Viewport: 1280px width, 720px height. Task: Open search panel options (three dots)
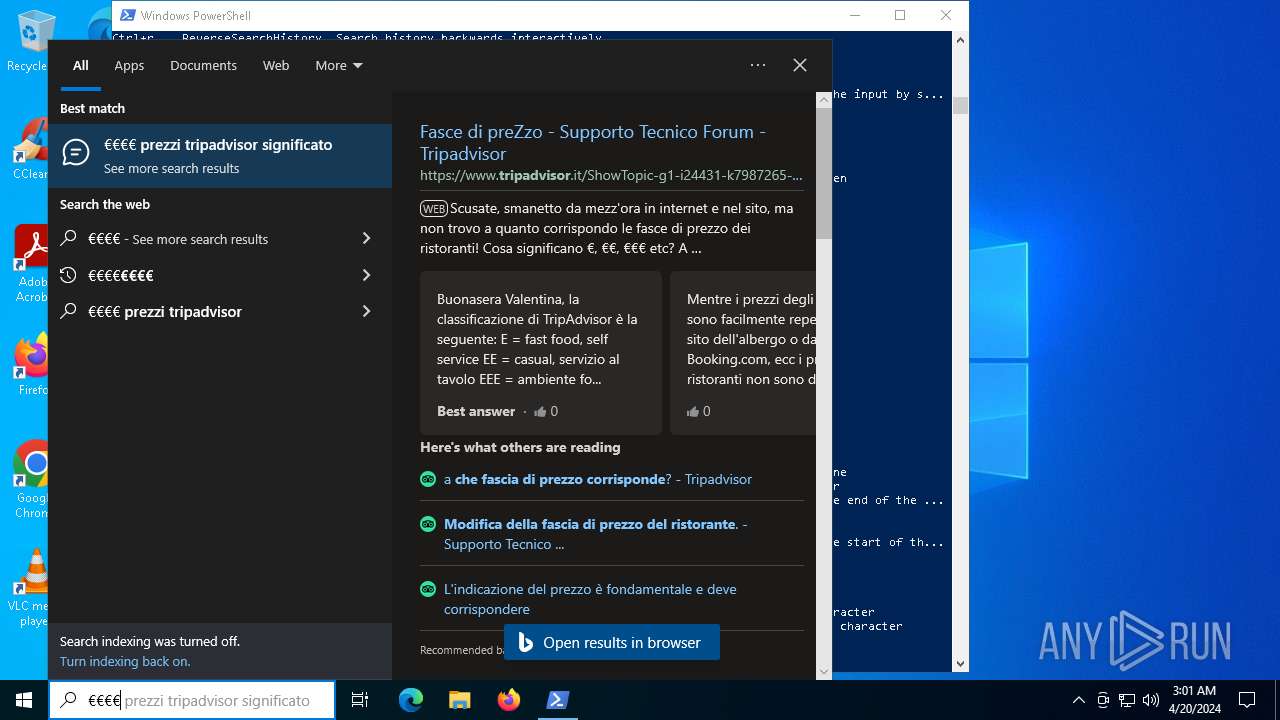click(x=758, y=65)
